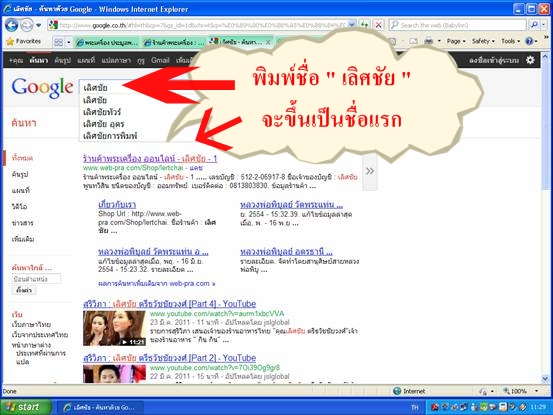553x415 pixels.
Task: Open the เกี่ยวกับเรา sitelink
Action: coord(117,205)
